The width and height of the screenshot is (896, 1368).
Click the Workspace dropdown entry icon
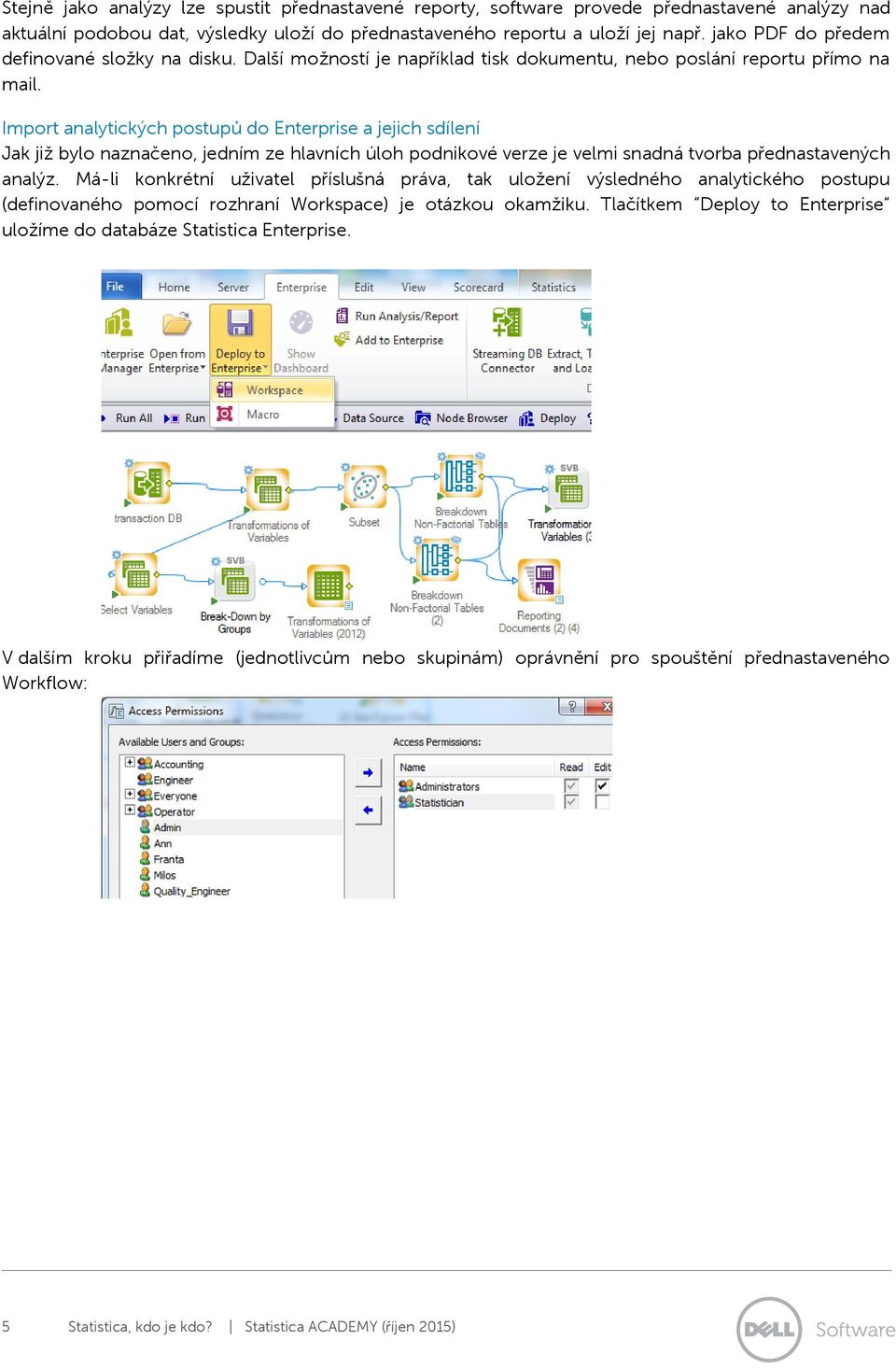(225, 389)
